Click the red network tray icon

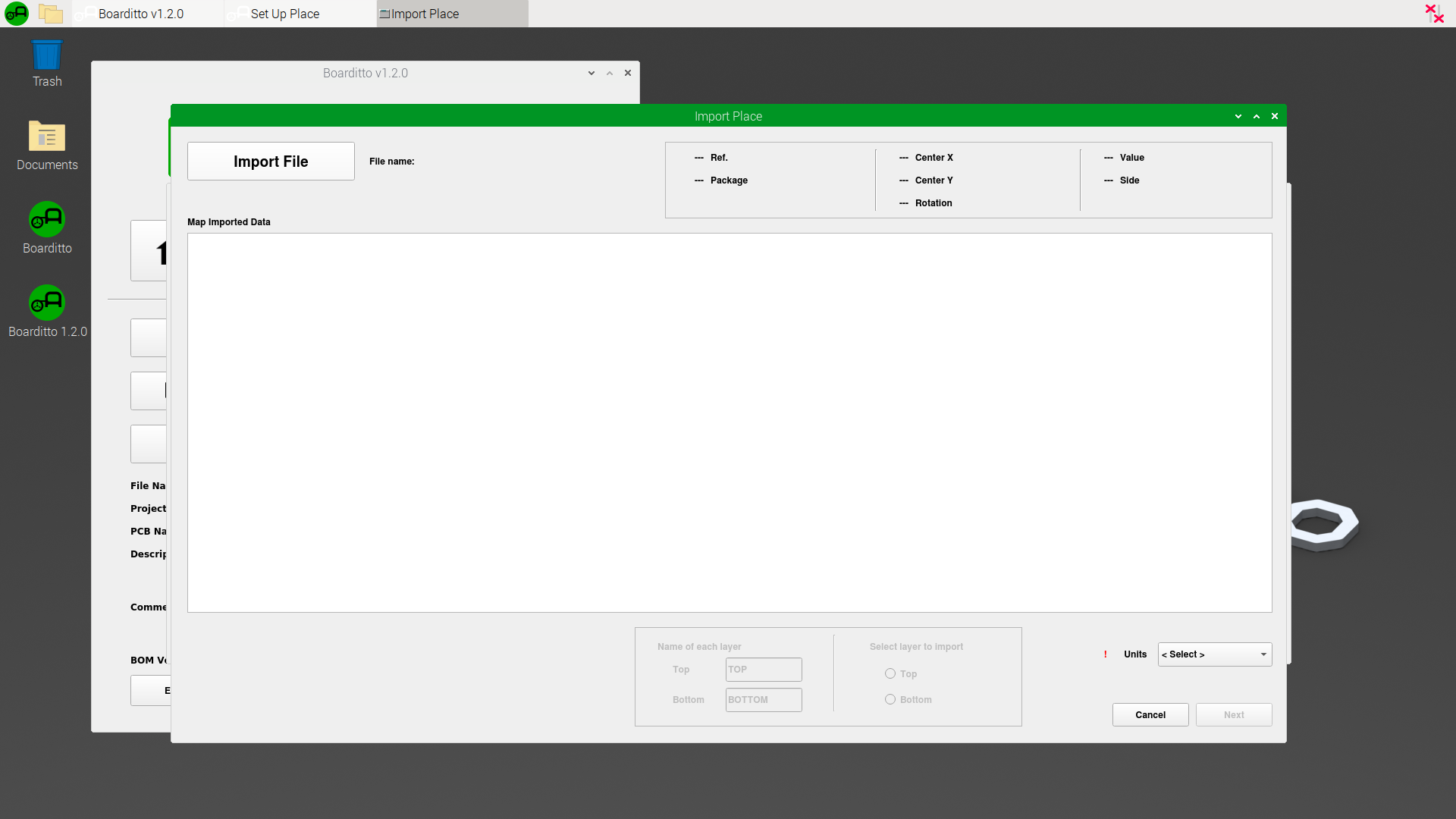[x=1434, y=14]
